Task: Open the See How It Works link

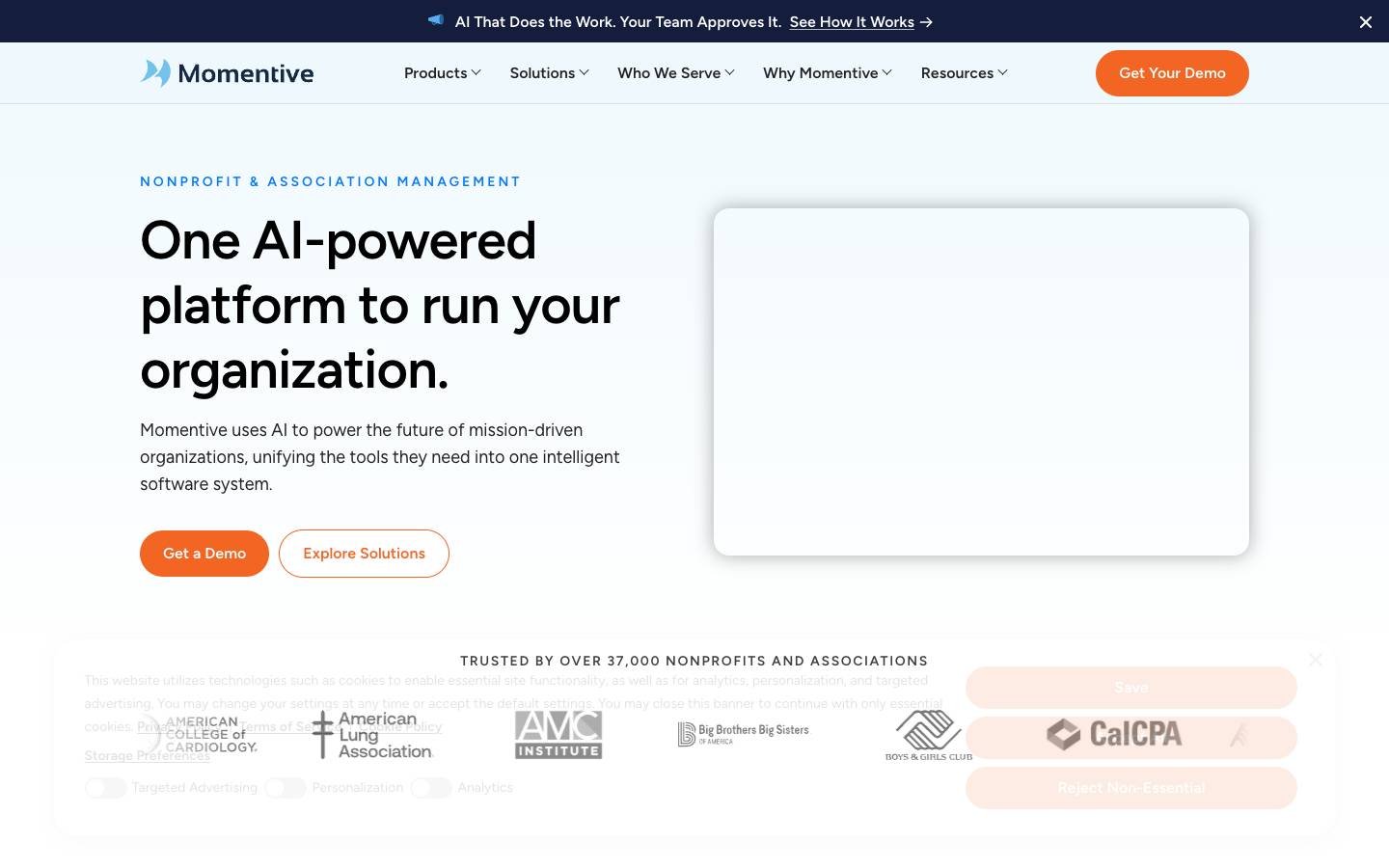Action: coord(852,22)
